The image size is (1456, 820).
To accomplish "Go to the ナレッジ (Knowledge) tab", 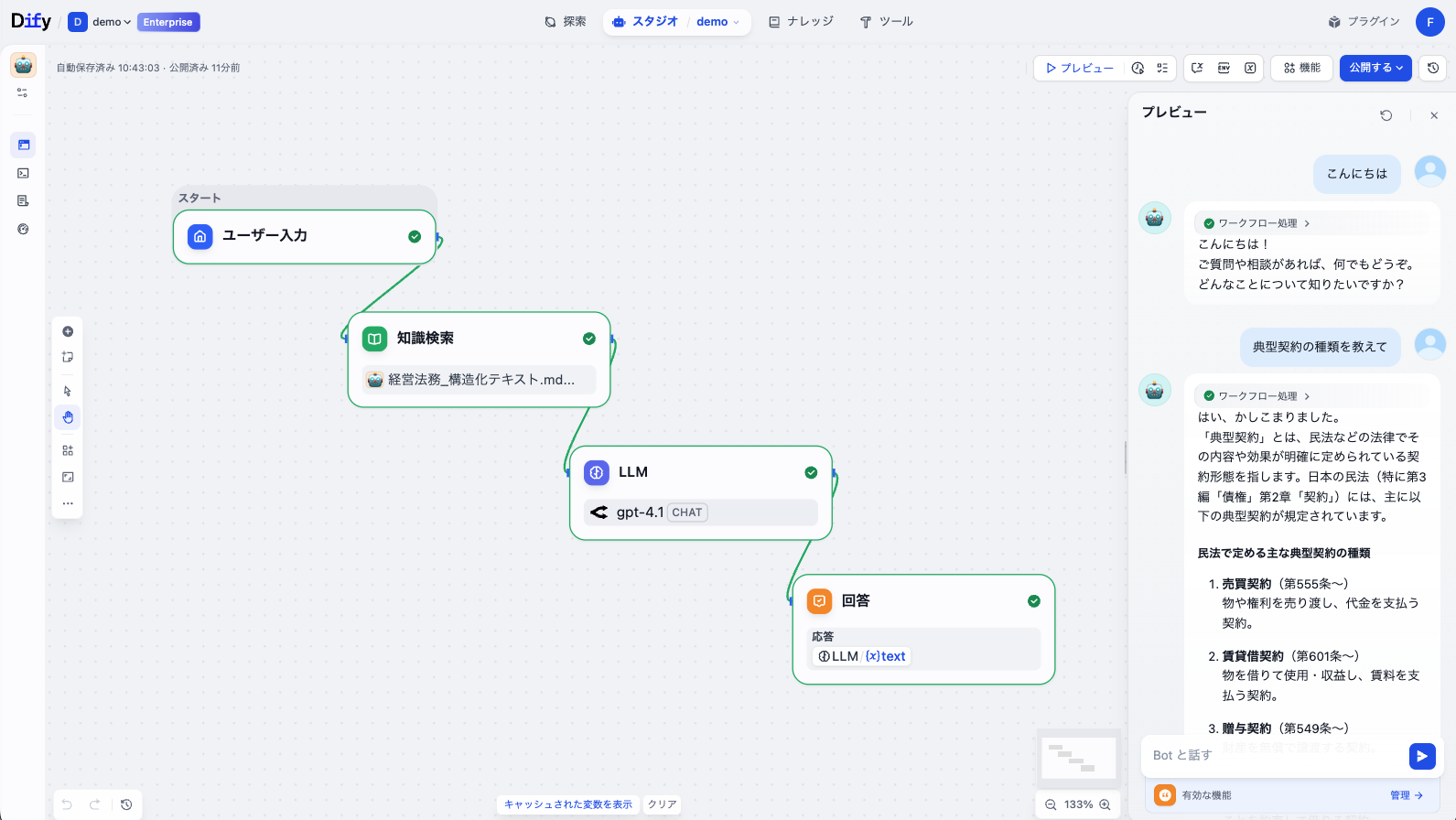I will click(x=801, y=22).
